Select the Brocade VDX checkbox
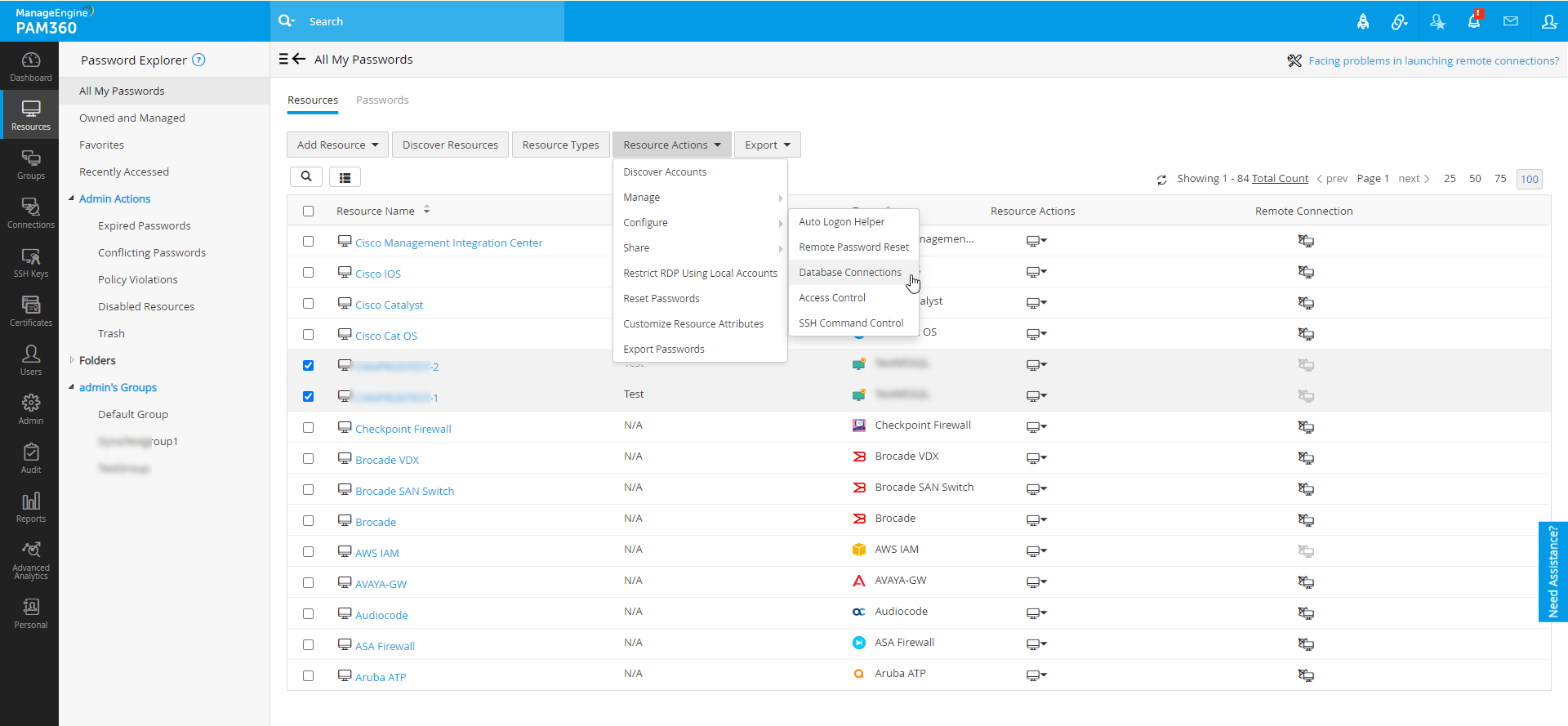The width and height of the screenshot is (1568, 726). [308, 459]
